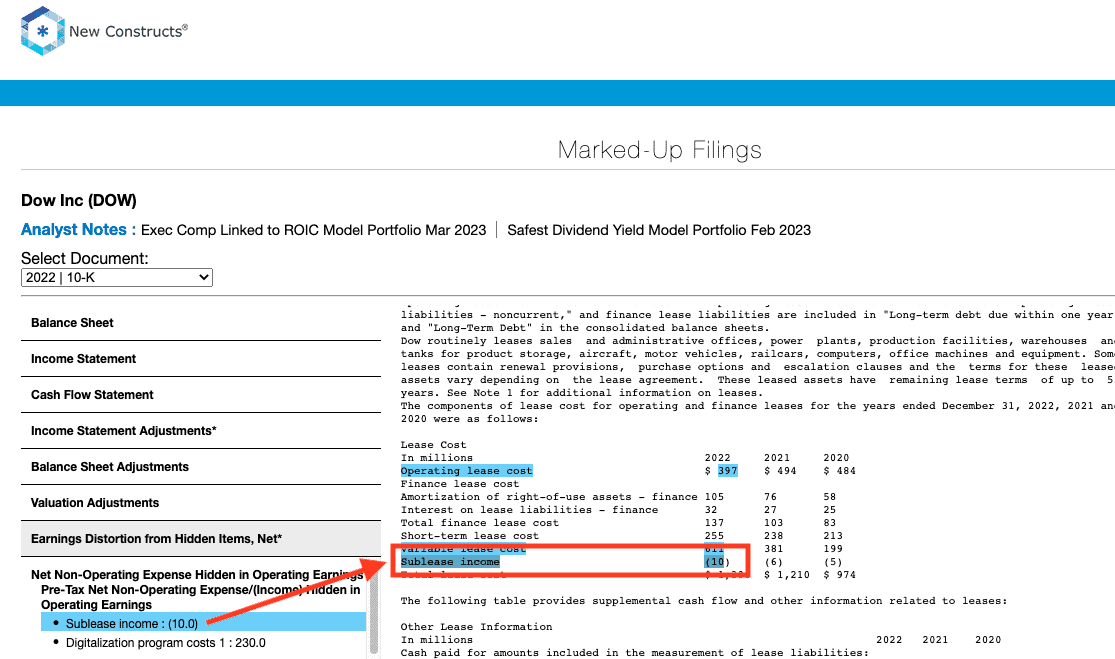Click the 137 total finance lease cost value
This screenshot has height=659, width=1115.
(x=714, y=523)
